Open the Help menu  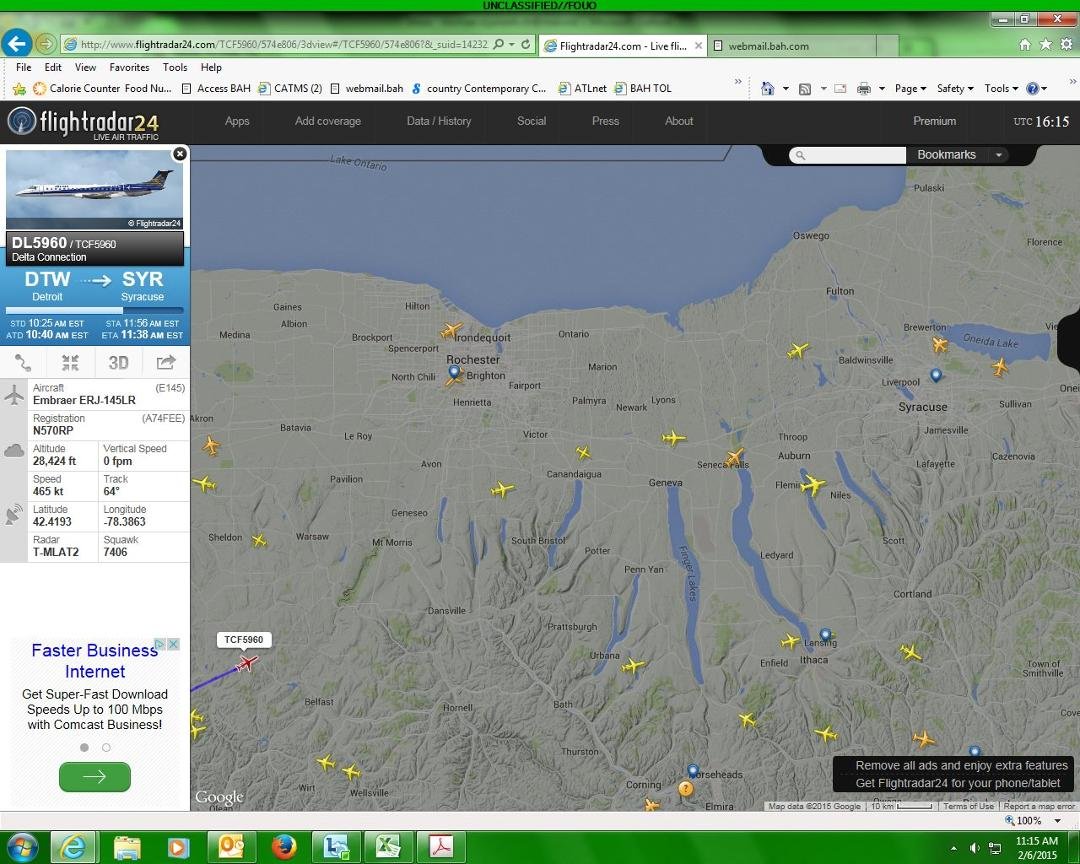211,67
